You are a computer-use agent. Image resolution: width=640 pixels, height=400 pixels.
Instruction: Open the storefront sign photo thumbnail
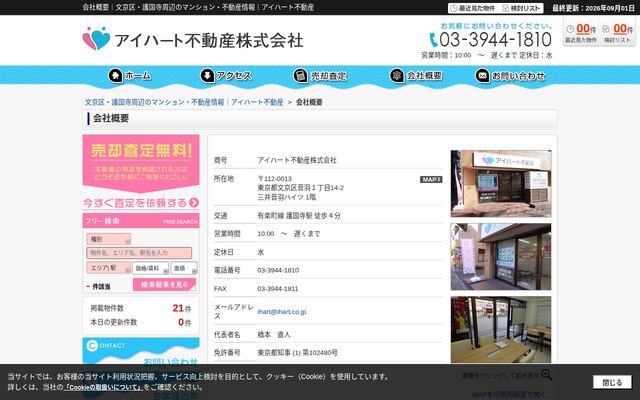(x=501, y=184)
